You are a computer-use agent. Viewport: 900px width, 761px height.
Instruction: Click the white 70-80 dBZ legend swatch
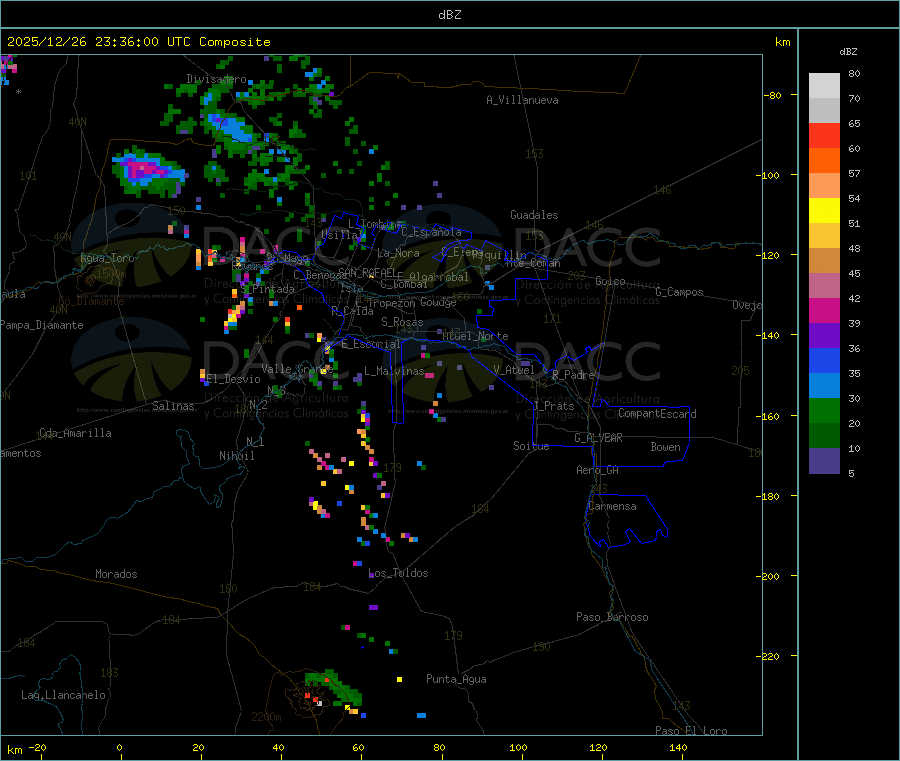coord(824,86)
